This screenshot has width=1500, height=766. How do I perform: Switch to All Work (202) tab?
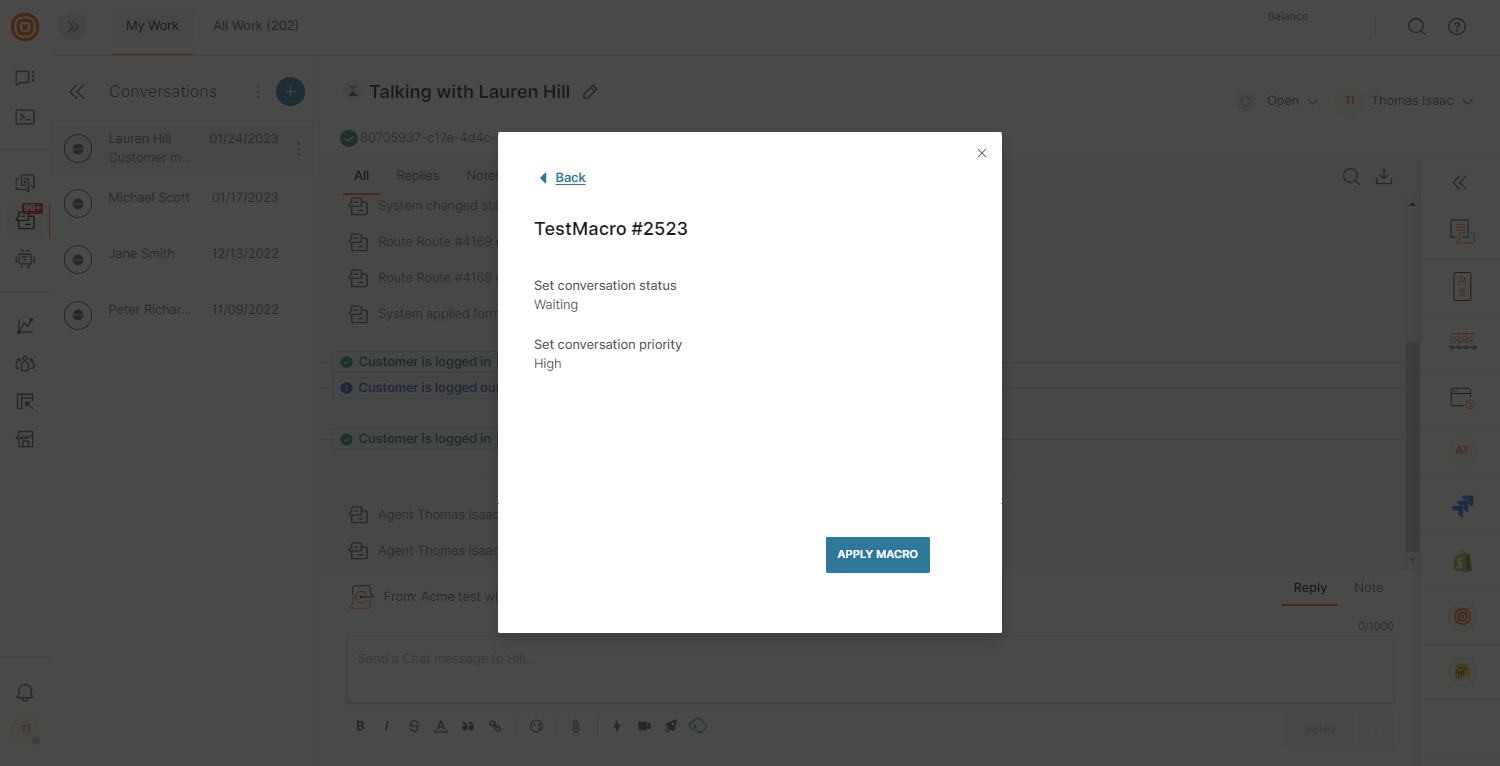tap(255, 26)
